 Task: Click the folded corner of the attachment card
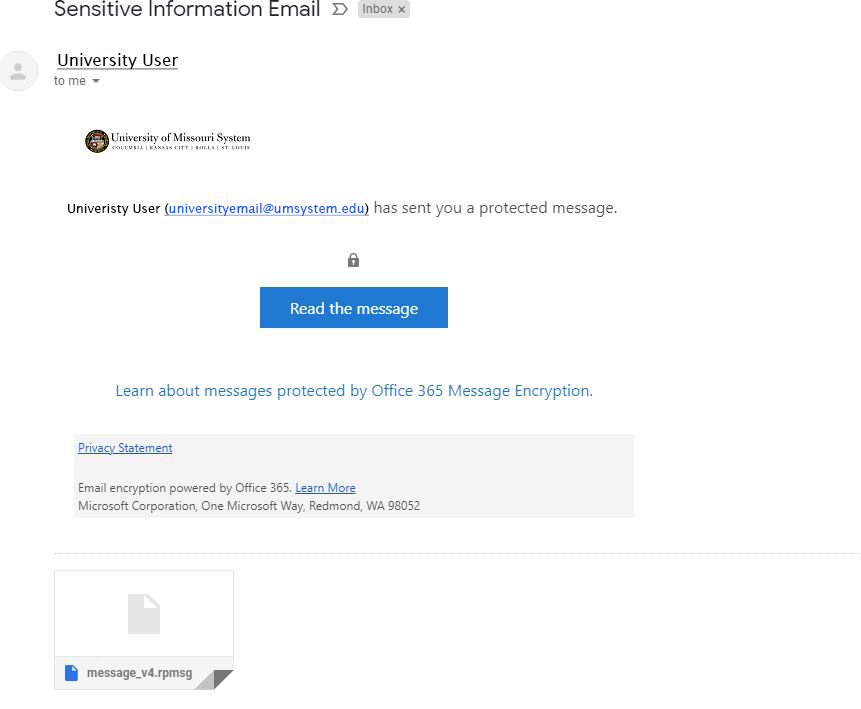tap(215, 679)
